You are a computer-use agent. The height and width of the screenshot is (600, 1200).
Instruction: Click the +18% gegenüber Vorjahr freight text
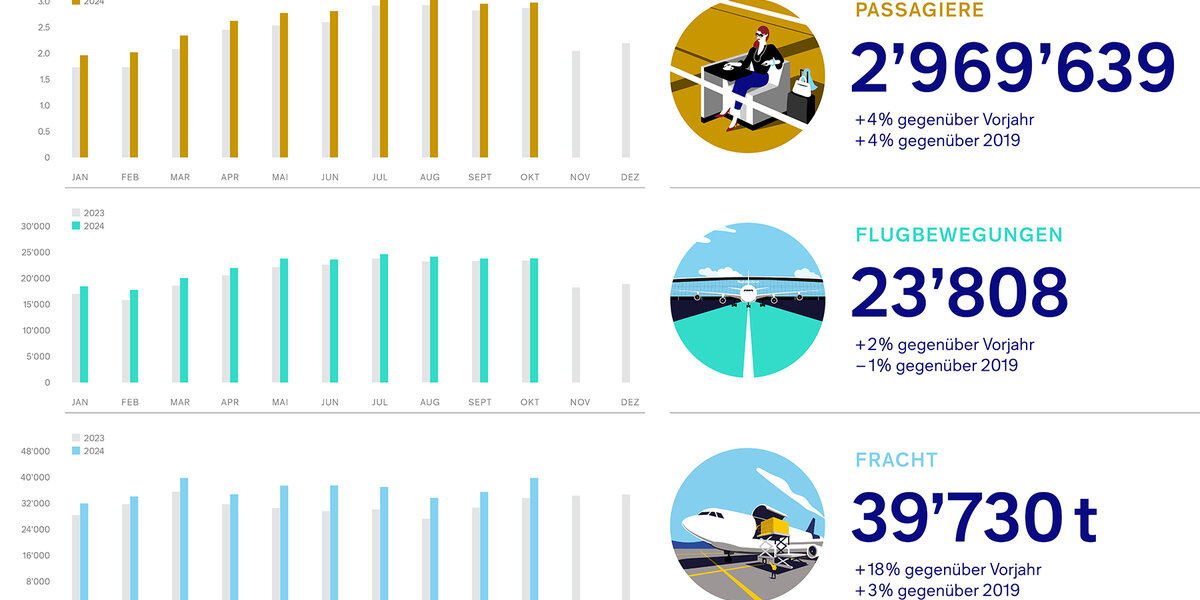coord(945,569)
